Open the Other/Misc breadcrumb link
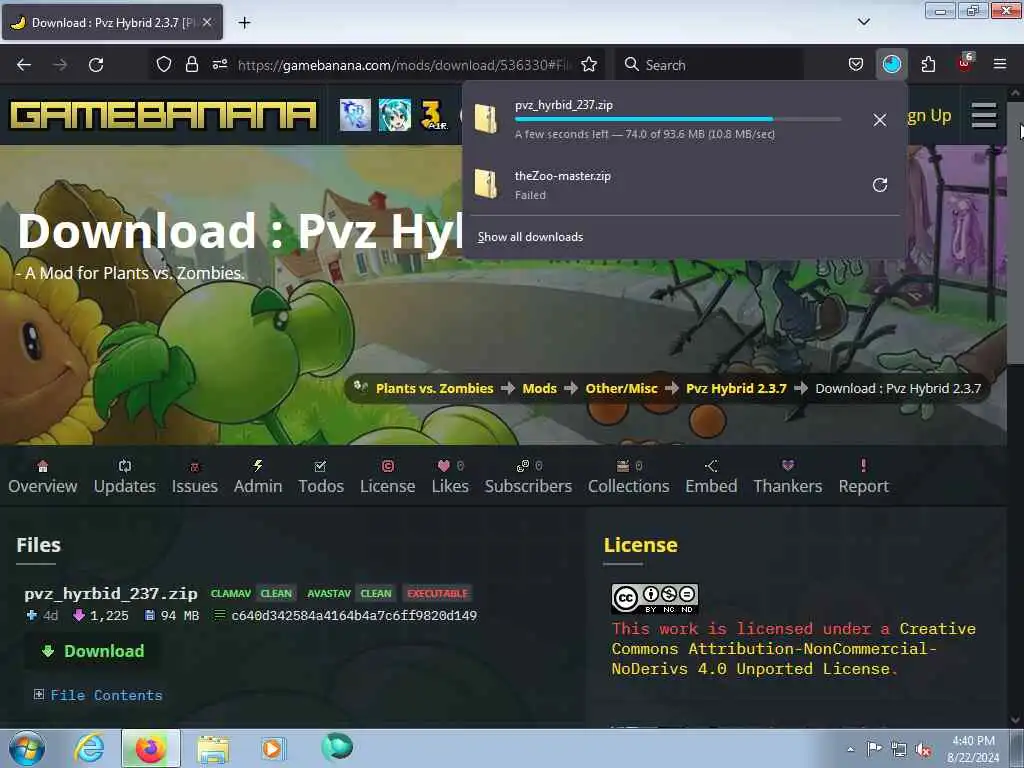 pos(621,389)
